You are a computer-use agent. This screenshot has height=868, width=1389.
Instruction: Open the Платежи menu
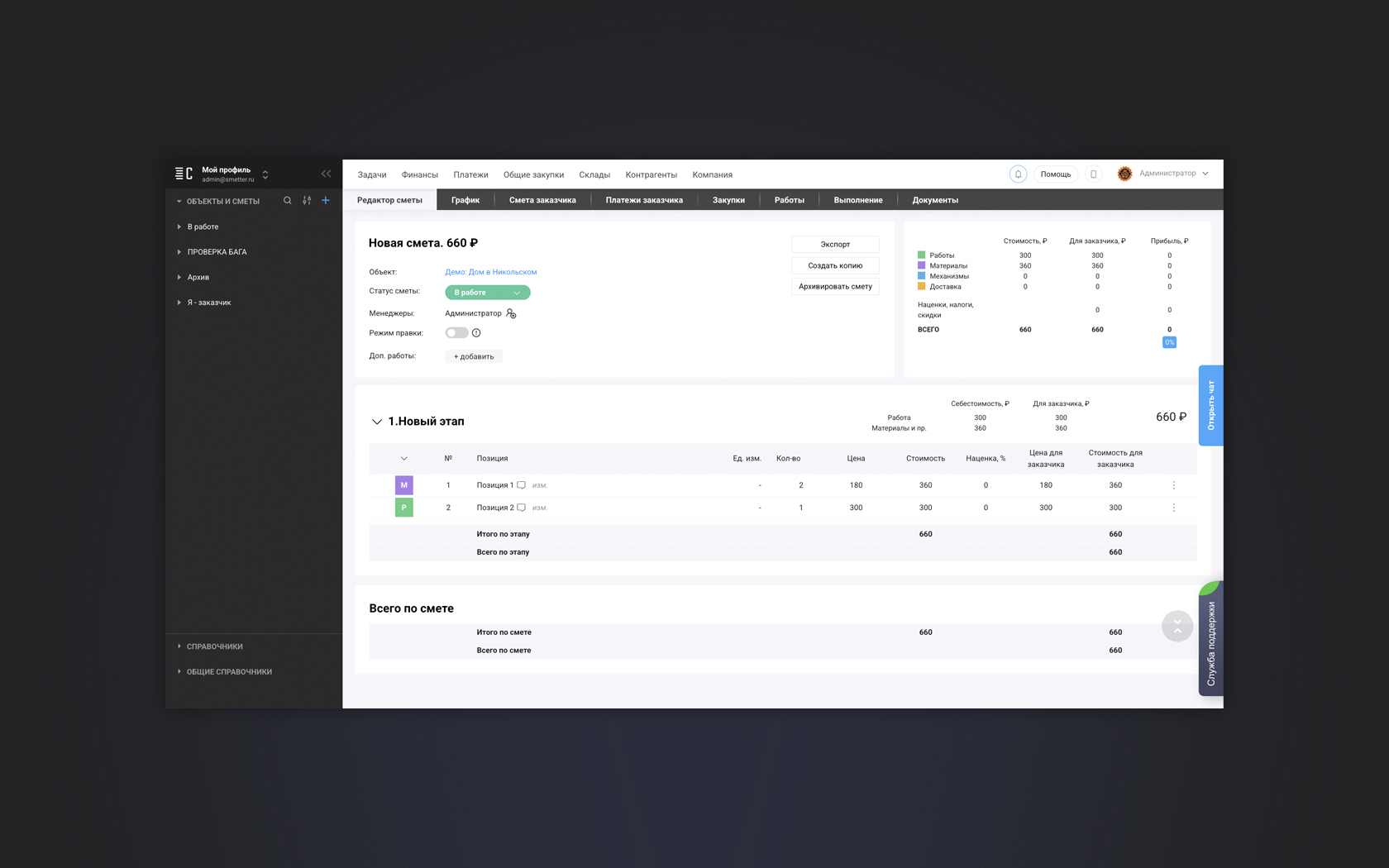click(x=470, y=175)
